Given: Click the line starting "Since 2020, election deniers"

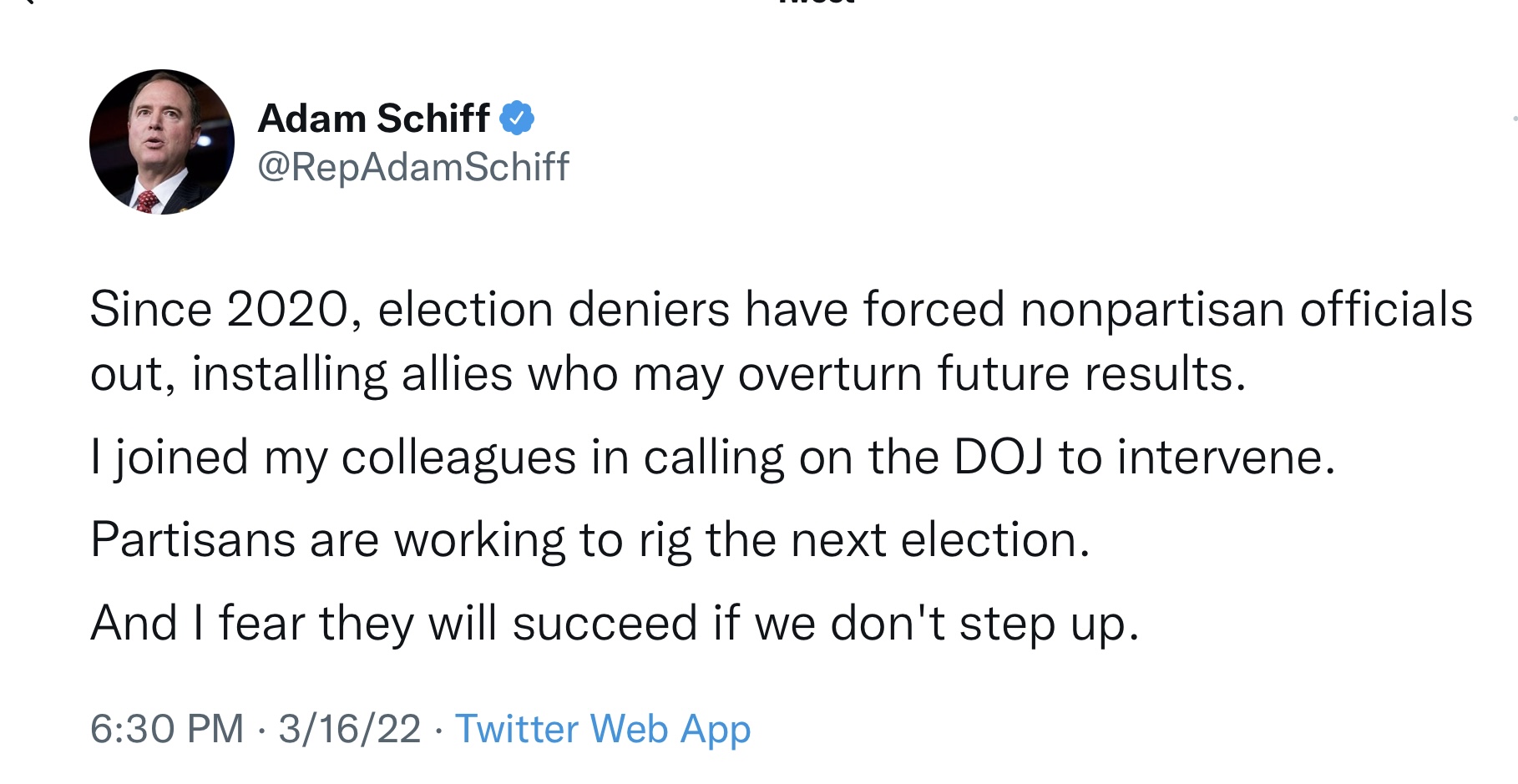Looking at the screenshot, I should [780, 310].
